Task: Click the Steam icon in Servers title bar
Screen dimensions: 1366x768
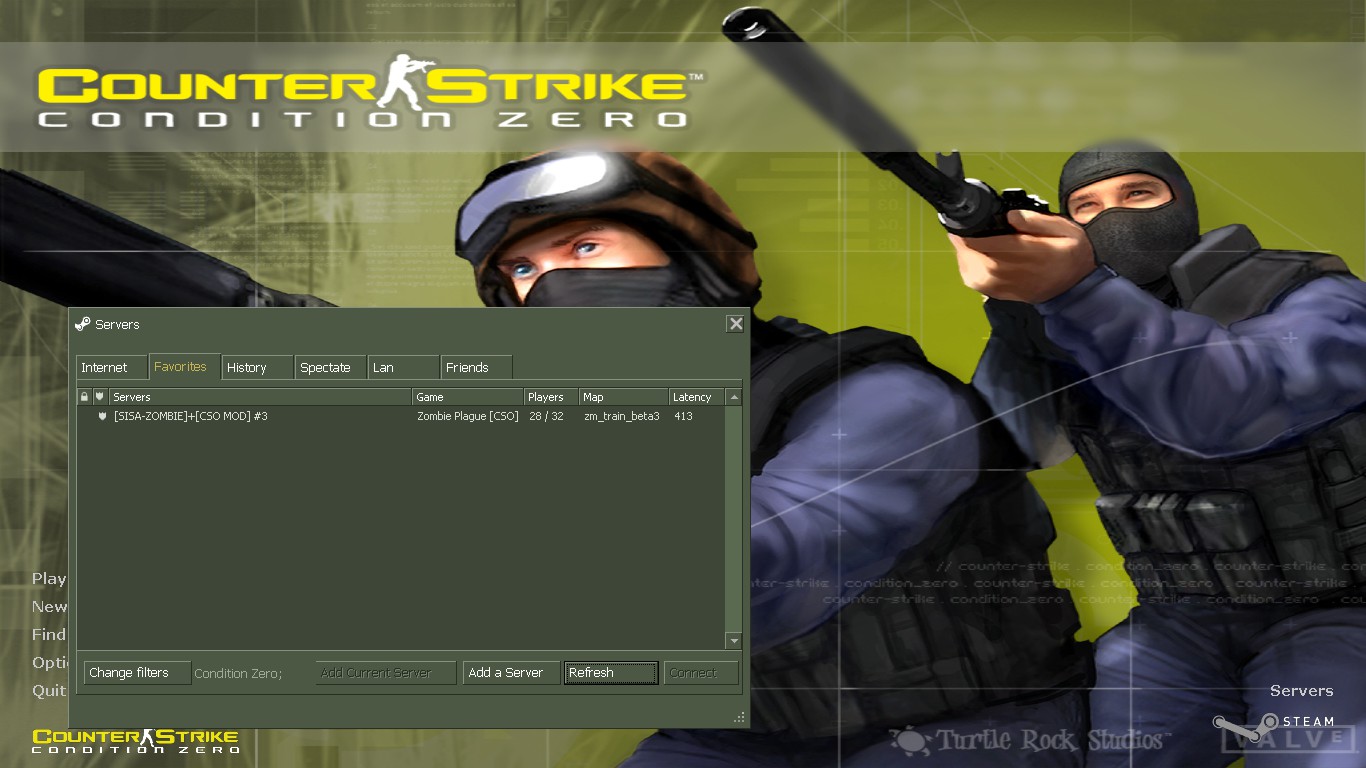Action: (83, 324)
